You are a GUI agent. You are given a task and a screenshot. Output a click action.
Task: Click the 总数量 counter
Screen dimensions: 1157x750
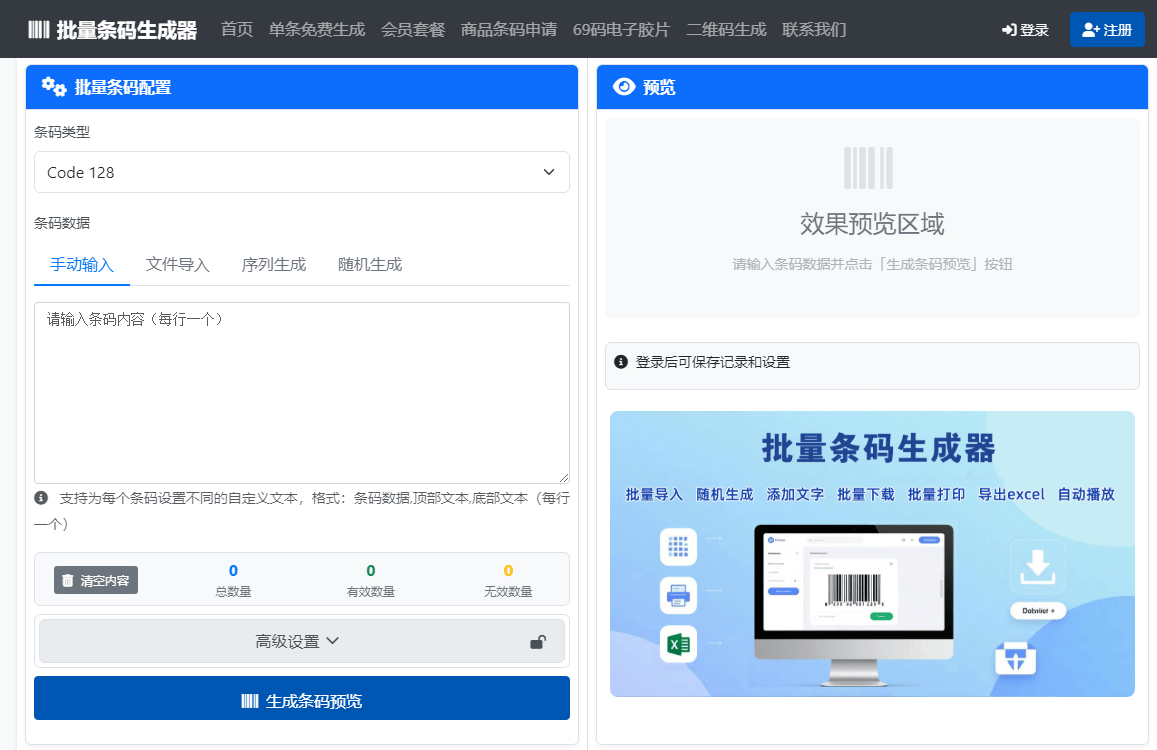pos(233,580)
